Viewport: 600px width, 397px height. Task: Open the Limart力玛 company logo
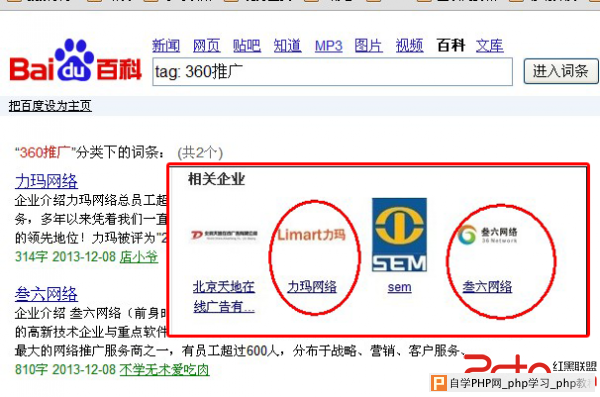point(311,234)
